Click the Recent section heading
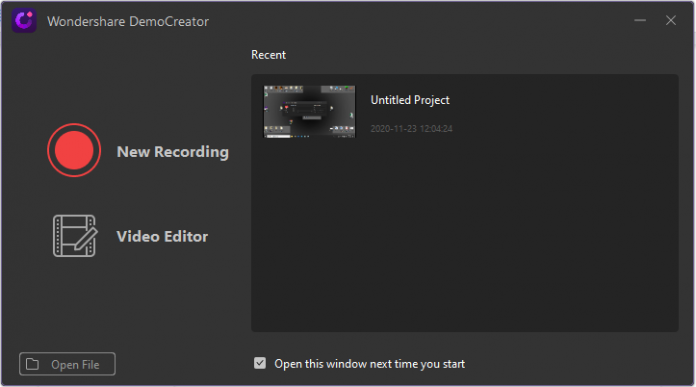The height and width of the screenshot is (387, 696). (269, 55)
